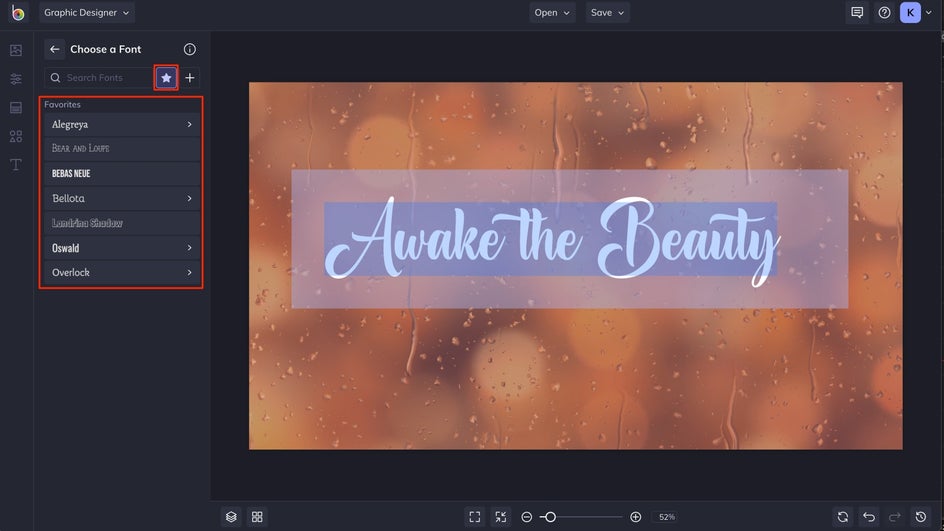
Task: Select the Oswald font
Action: [x=122, y=247]
